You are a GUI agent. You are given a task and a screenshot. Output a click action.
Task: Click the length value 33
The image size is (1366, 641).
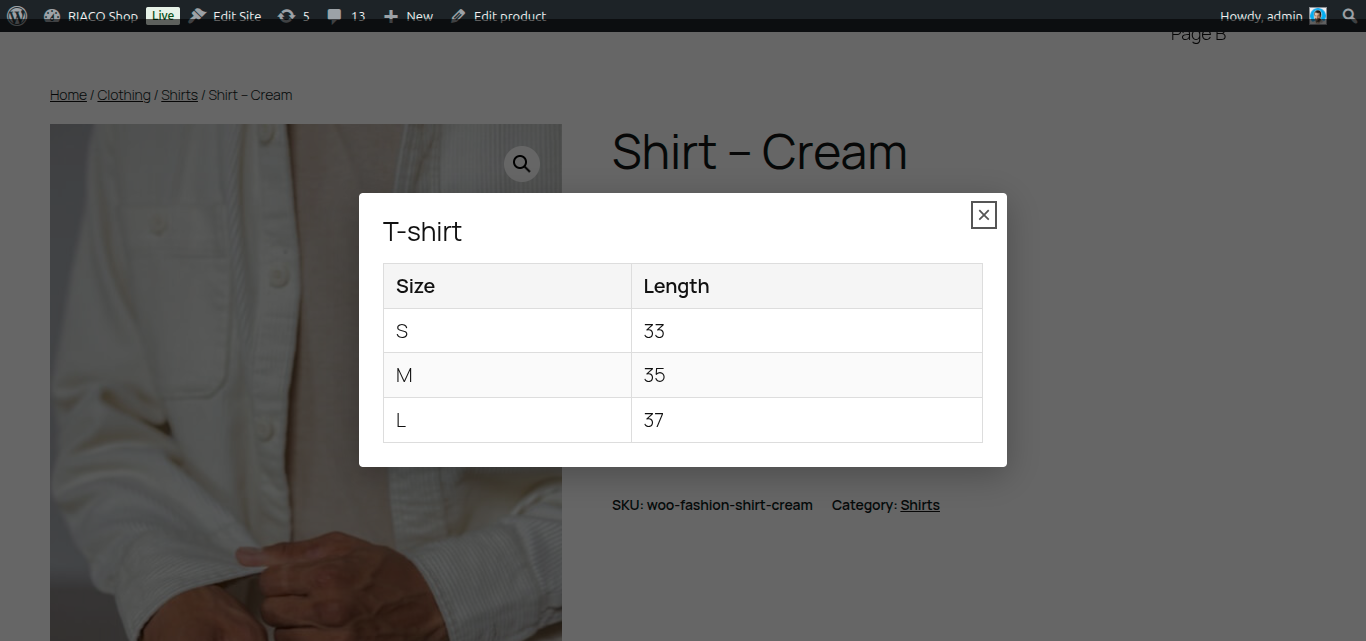(654, 331)
